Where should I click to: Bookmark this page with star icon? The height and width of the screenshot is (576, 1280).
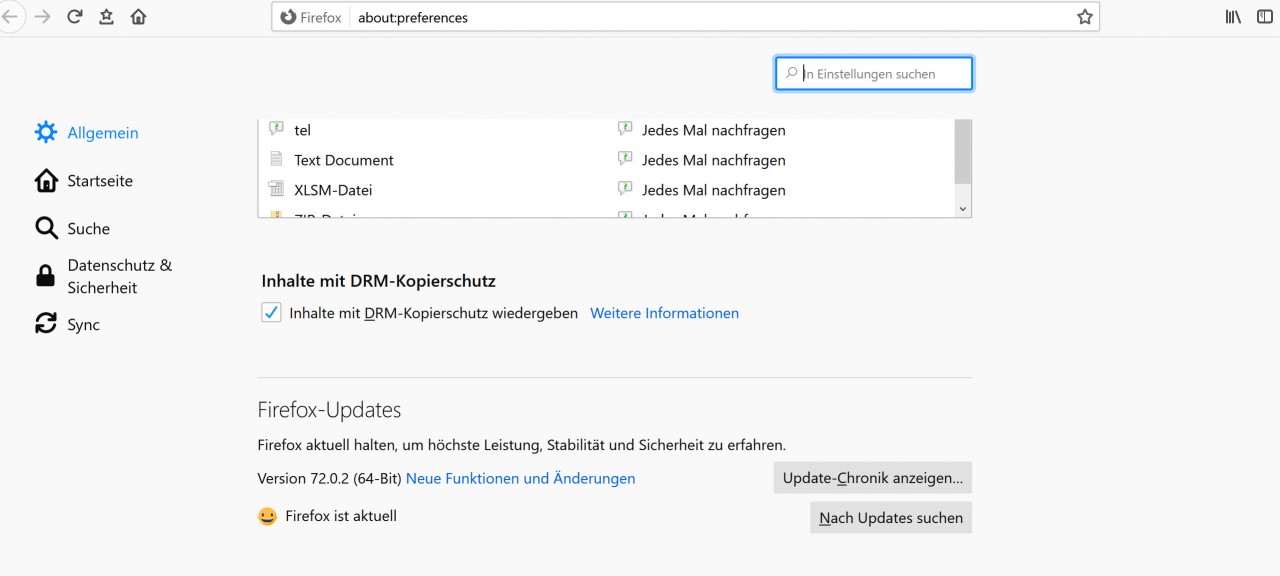point(1084,17)
